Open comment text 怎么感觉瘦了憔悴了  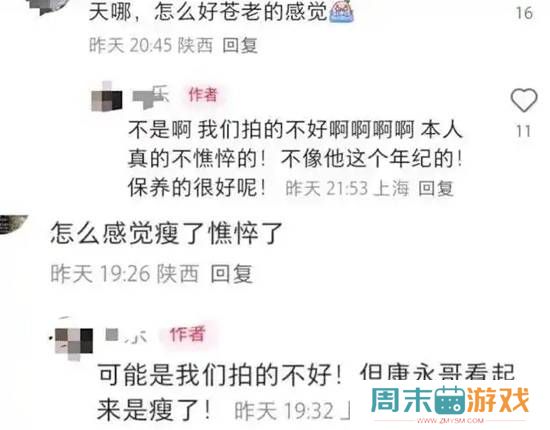click(x=167, y=233)
